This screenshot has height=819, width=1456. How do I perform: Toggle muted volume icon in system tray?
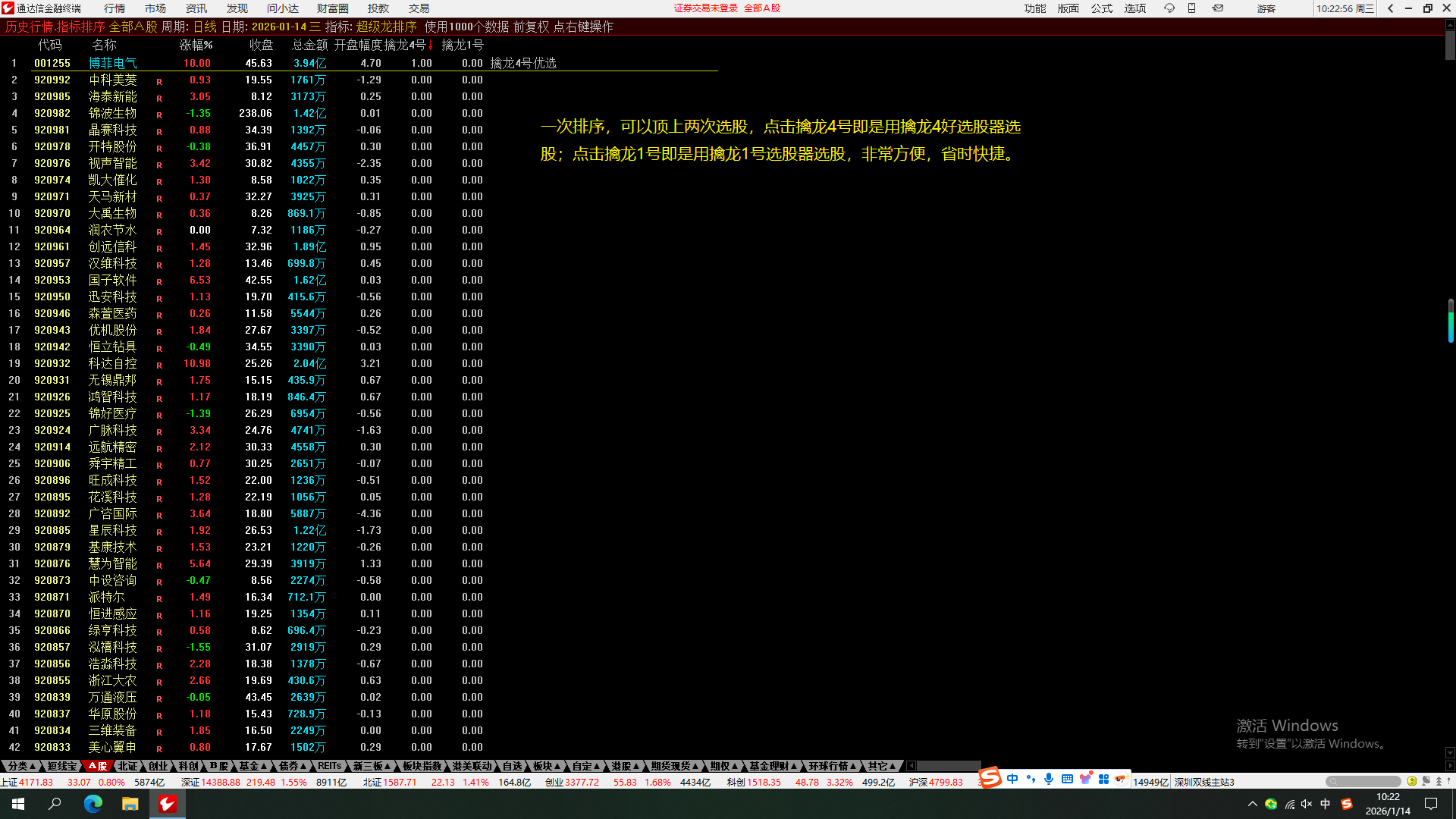1306,804
